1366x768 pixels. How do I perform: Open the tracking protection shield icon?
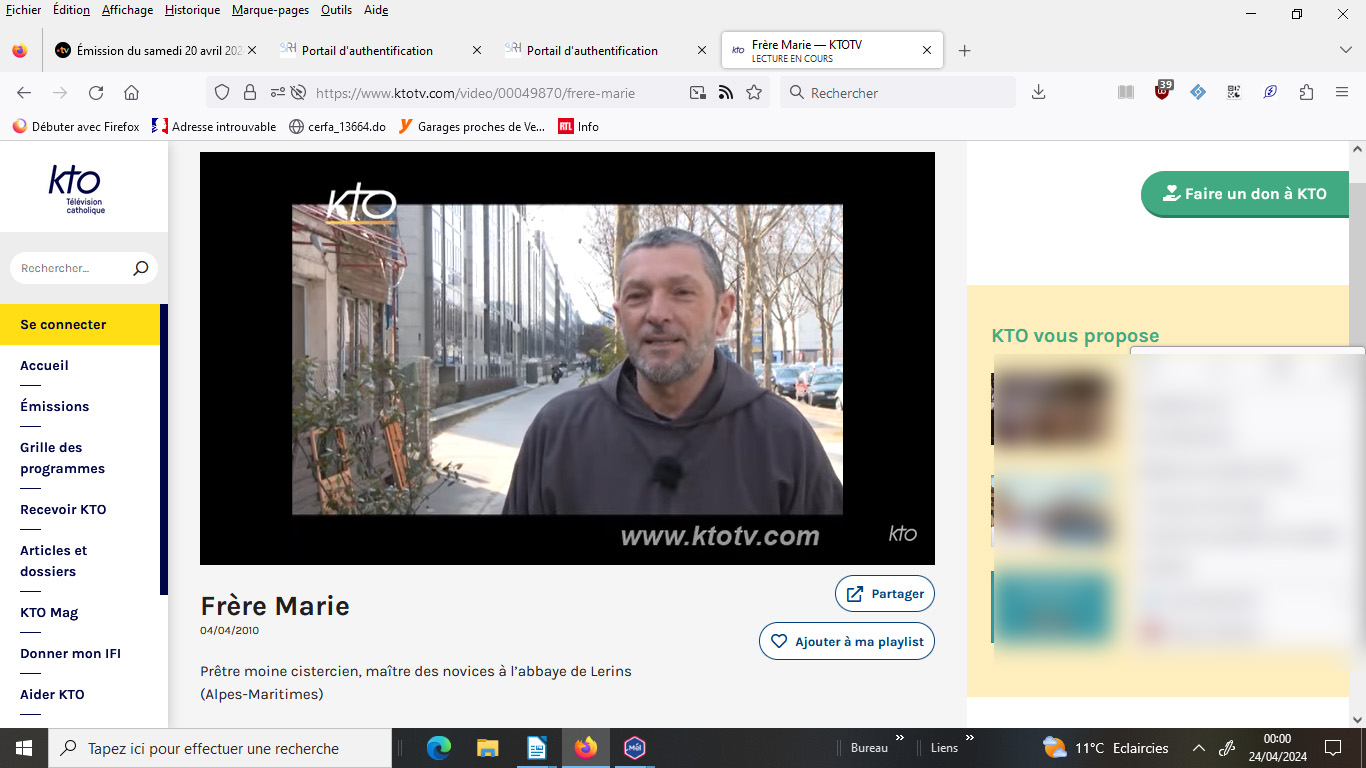click(x=222, y=92)
